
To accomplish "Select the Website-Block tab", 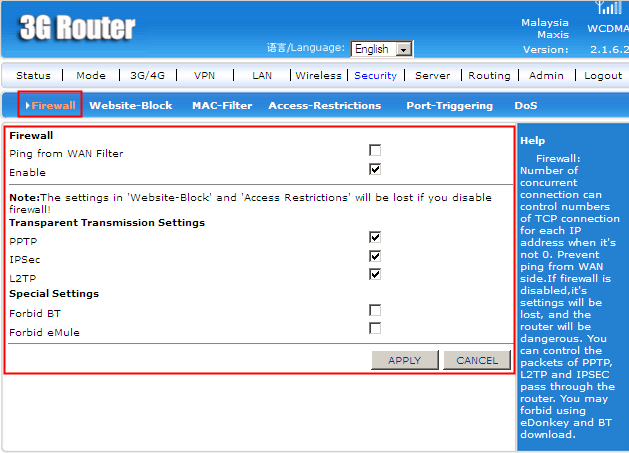I will click(x=130, y=105).
